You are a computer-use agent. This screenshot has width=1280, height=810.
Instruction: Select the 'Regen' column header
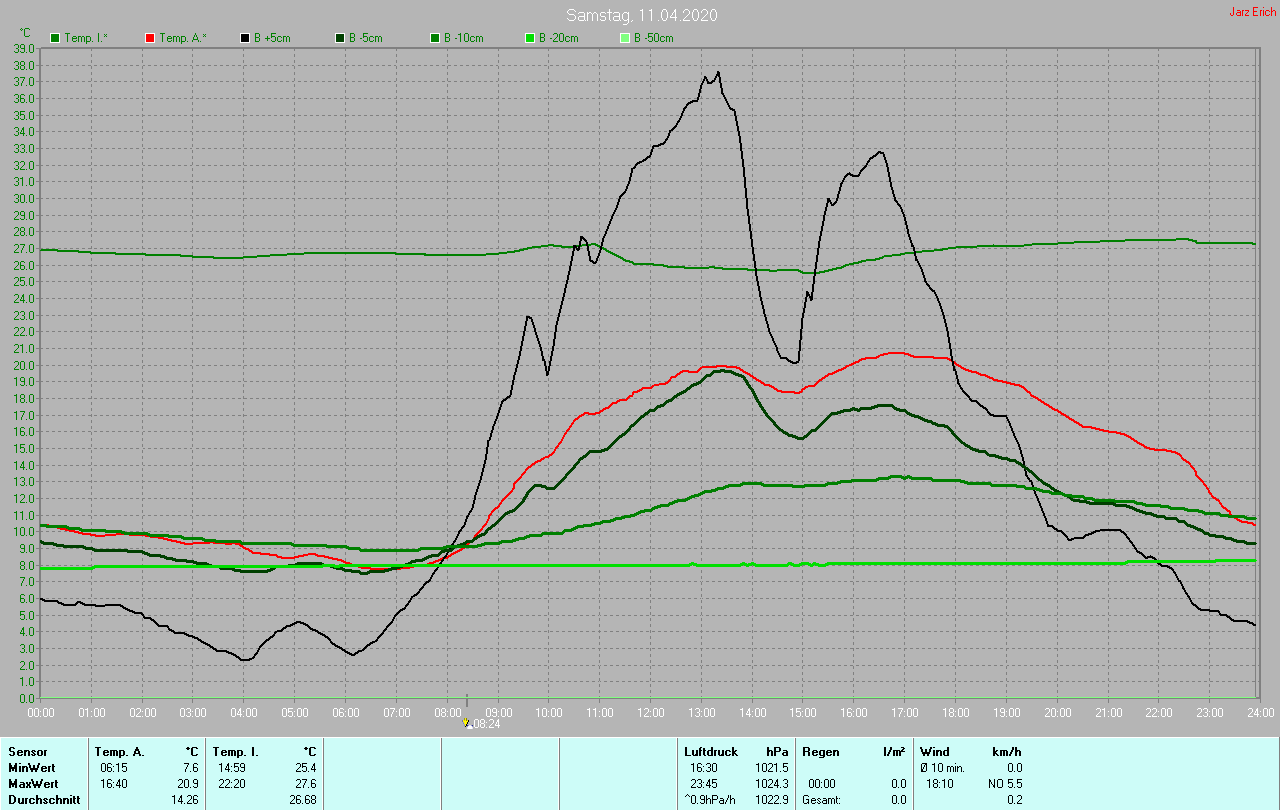821,751
